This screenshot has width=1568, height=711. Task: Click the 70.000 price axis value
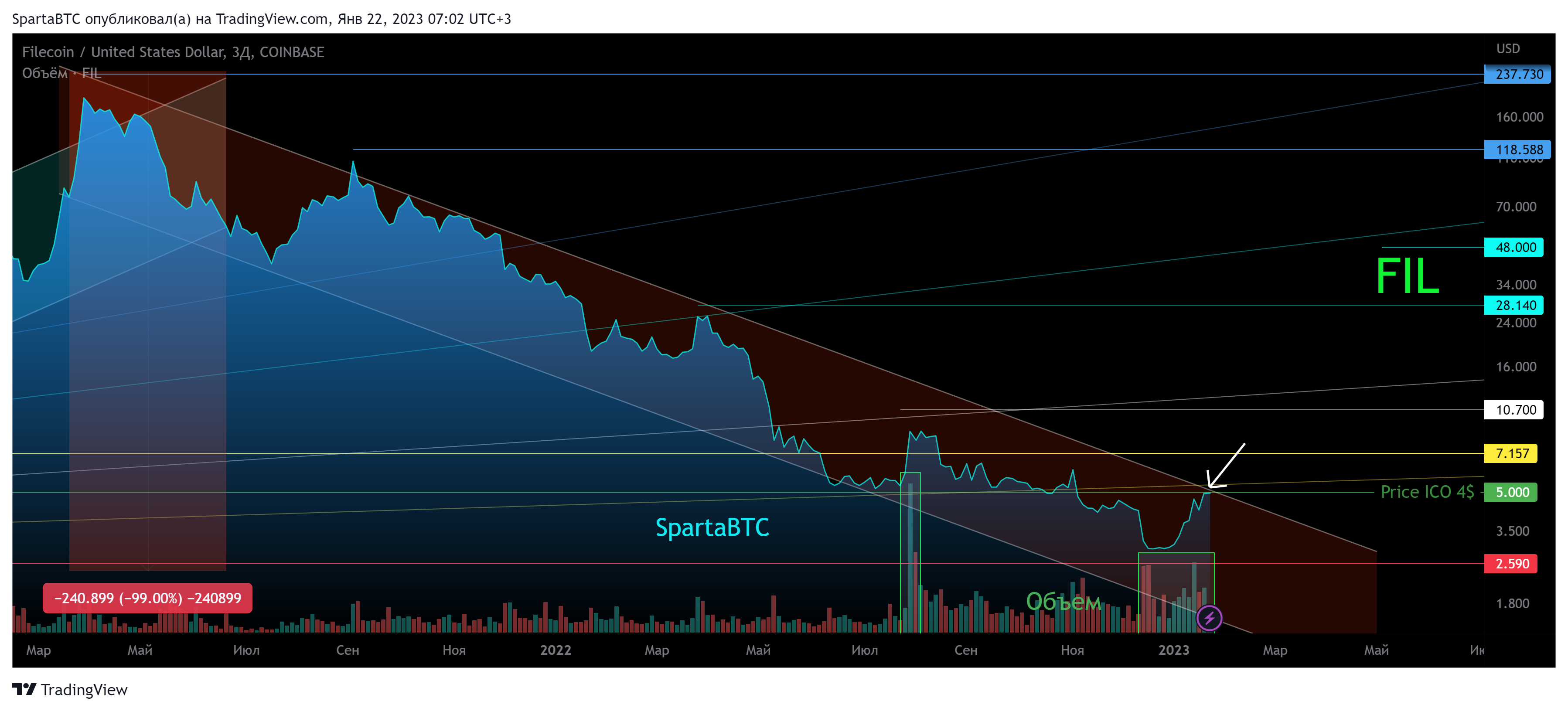point(1516,207)
